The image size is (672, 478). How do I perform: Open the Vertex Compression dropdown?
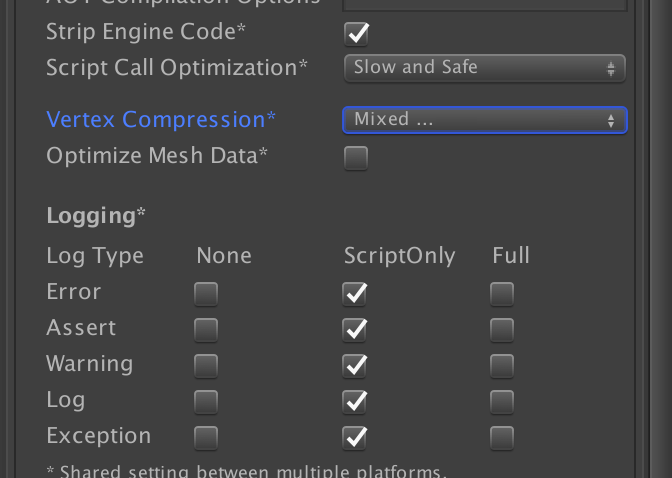click(484, 120)
